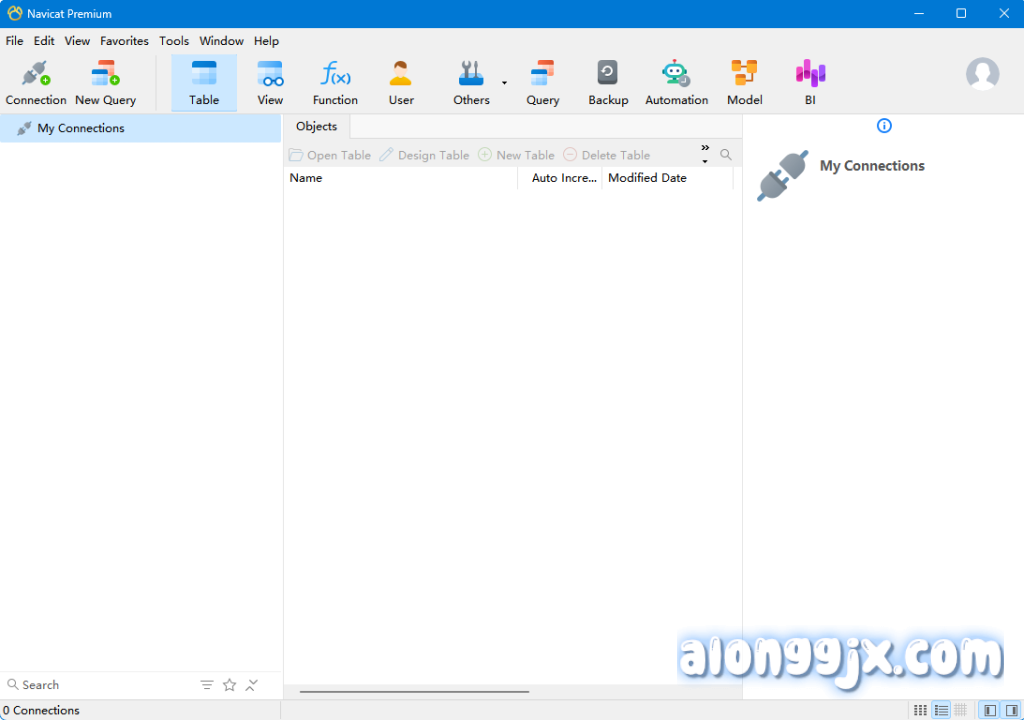Open the Function objects icon
The width and height of the screenshot is (1024, 720).
pos(335,75)
